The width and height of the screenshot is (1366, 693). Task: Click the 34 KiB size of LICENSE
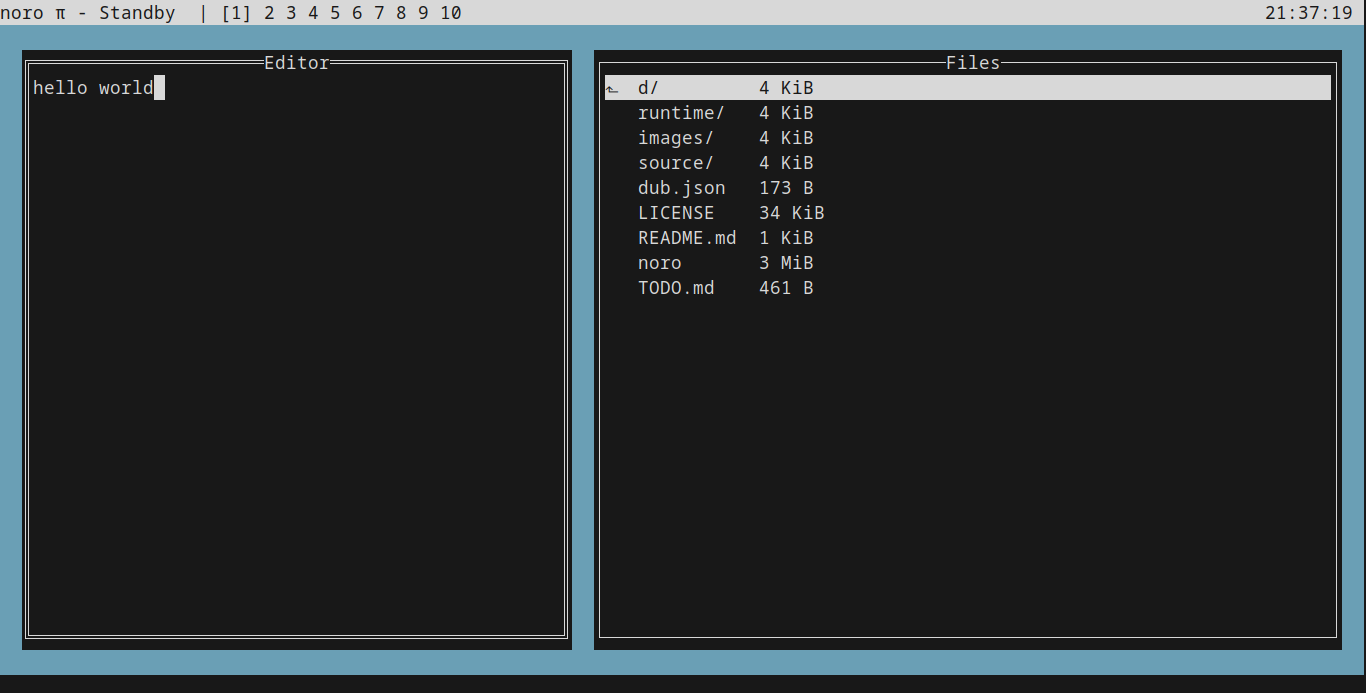[x=791, y=213]
